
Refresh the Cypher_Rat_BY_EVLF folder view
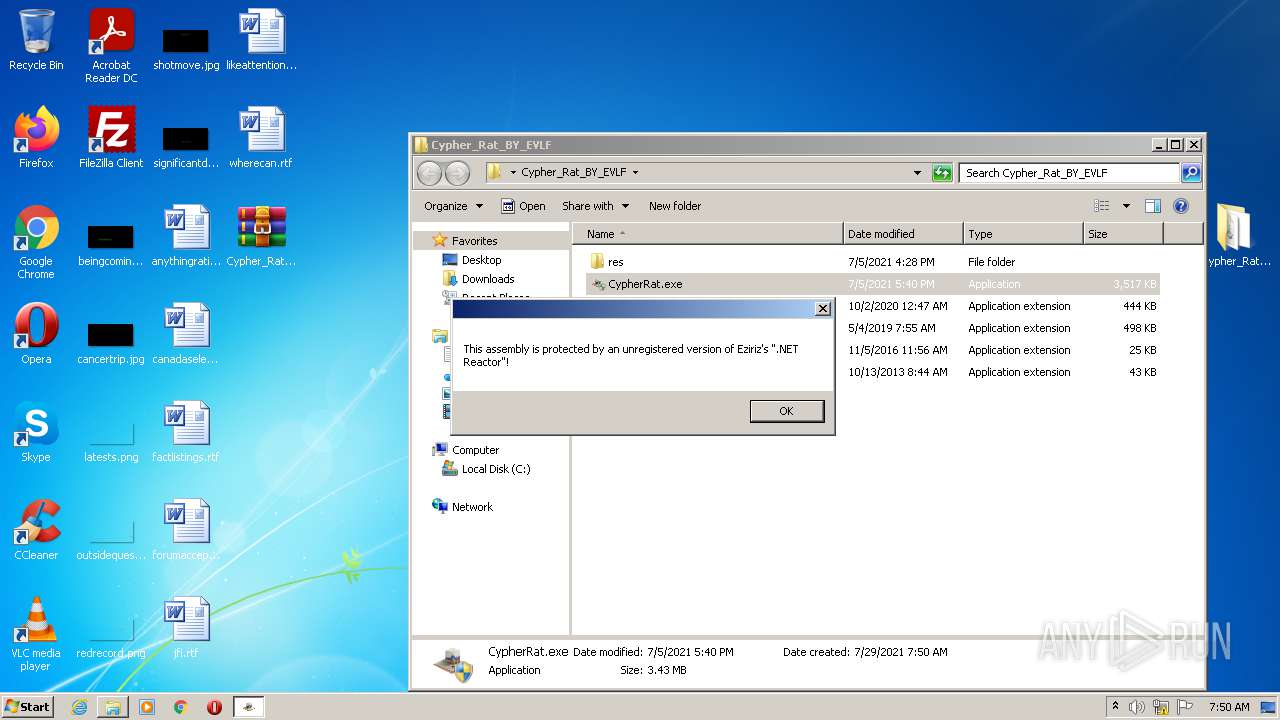tap(942, 173)
